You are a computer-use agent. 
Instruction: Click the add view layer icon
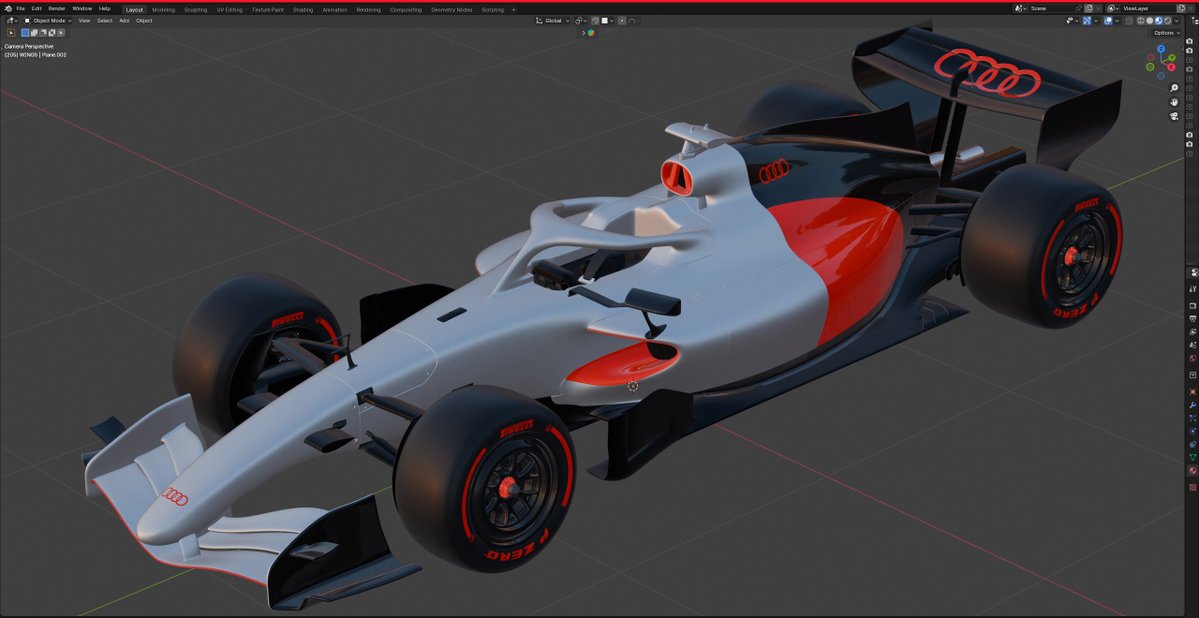[1181, 8]
